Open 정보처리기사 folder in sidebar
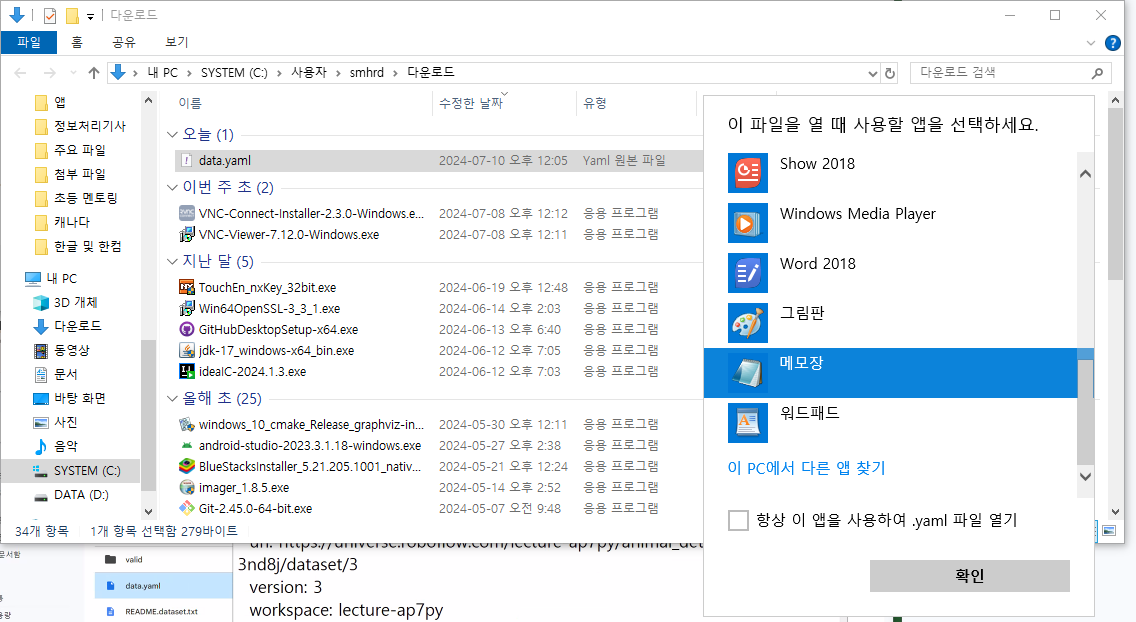The image size is (1136, 622). point(90,126)
